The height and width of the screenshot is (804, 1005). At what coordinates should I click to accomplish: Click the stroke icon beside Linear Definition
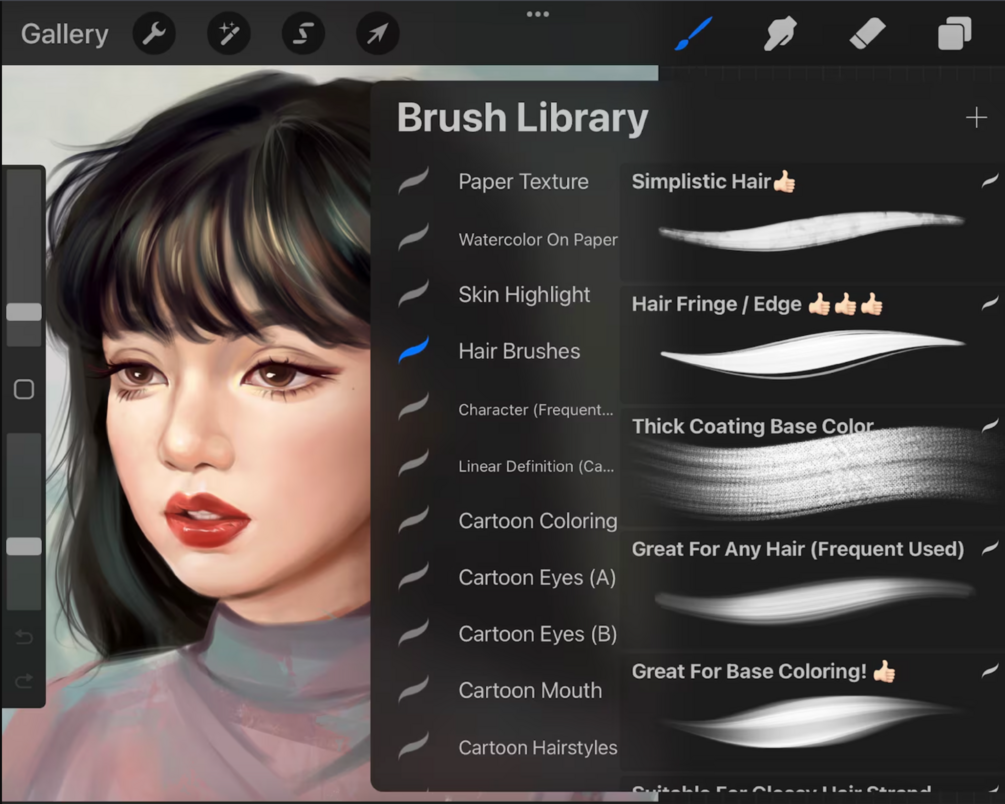413,463
